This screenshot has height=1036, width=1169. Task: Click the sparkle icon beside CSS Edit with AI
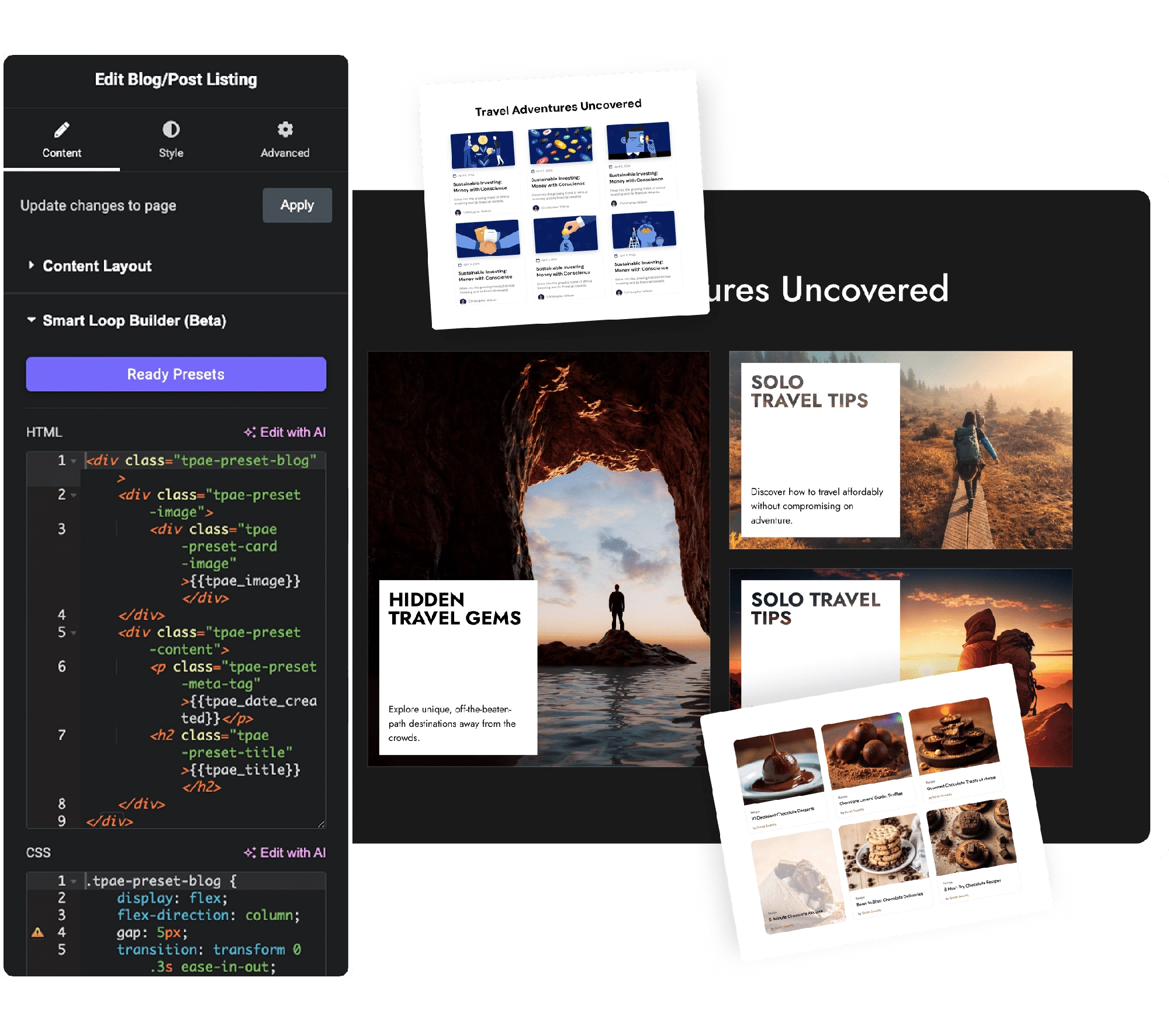coord(250,853)
